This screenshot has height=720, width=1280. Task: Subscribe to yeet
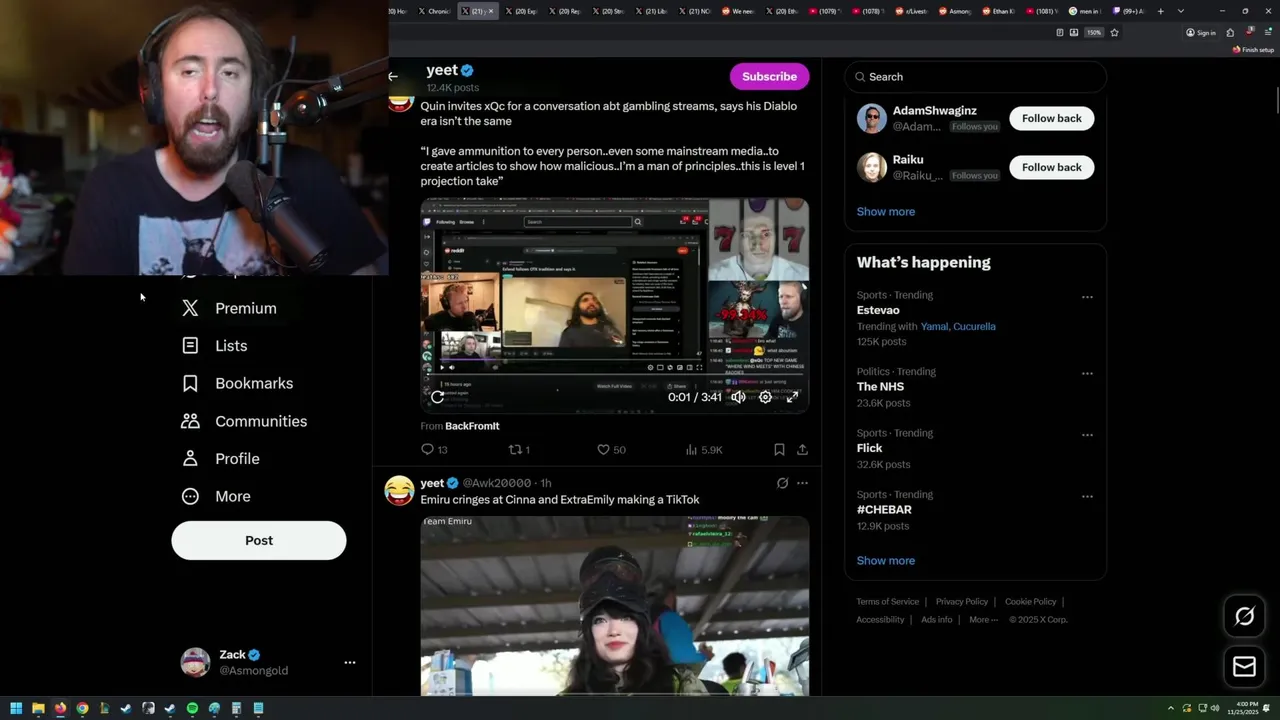[769, 76]
